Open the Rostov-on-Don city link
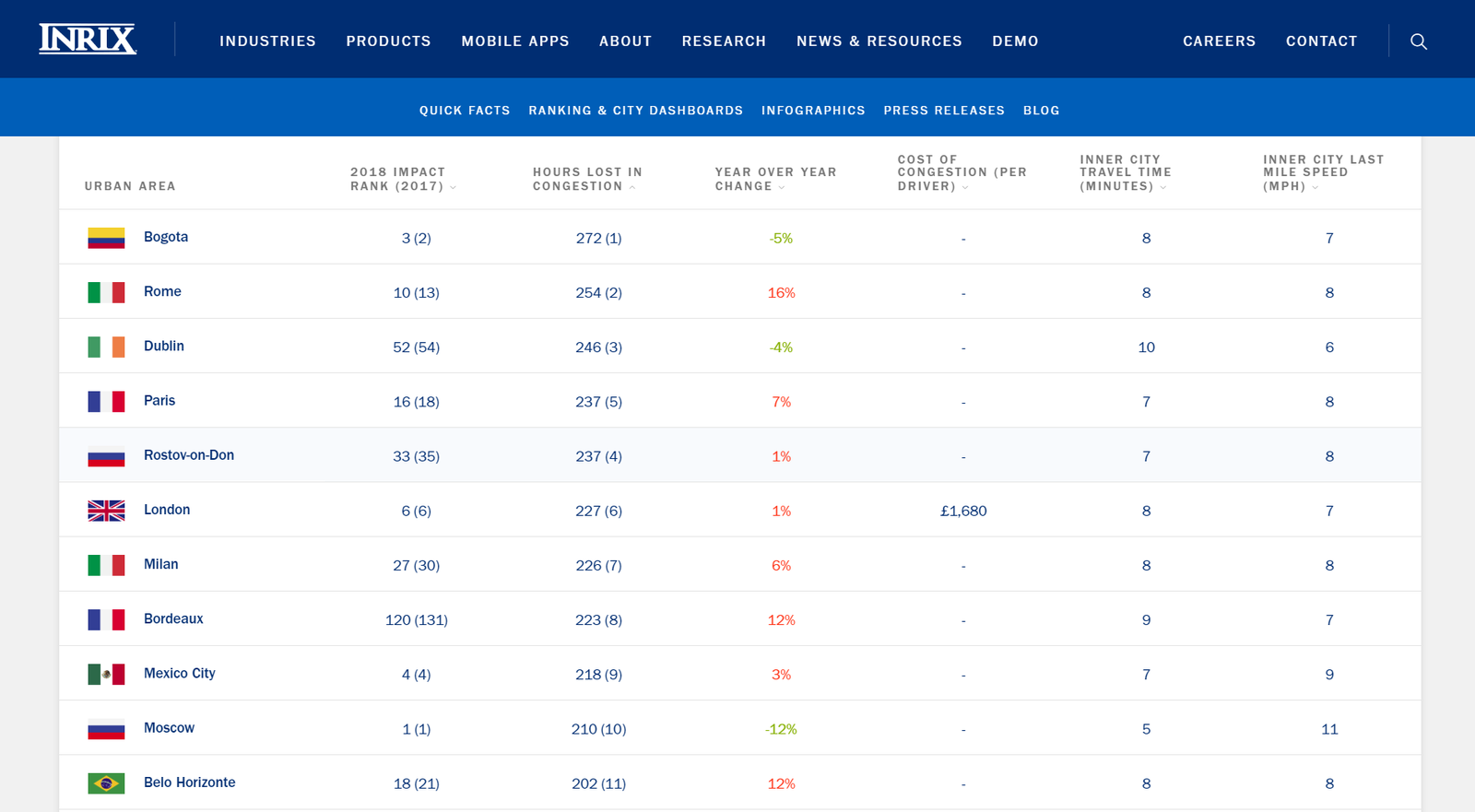Viewport: 1475px width, 812px height. click(189, 455)
